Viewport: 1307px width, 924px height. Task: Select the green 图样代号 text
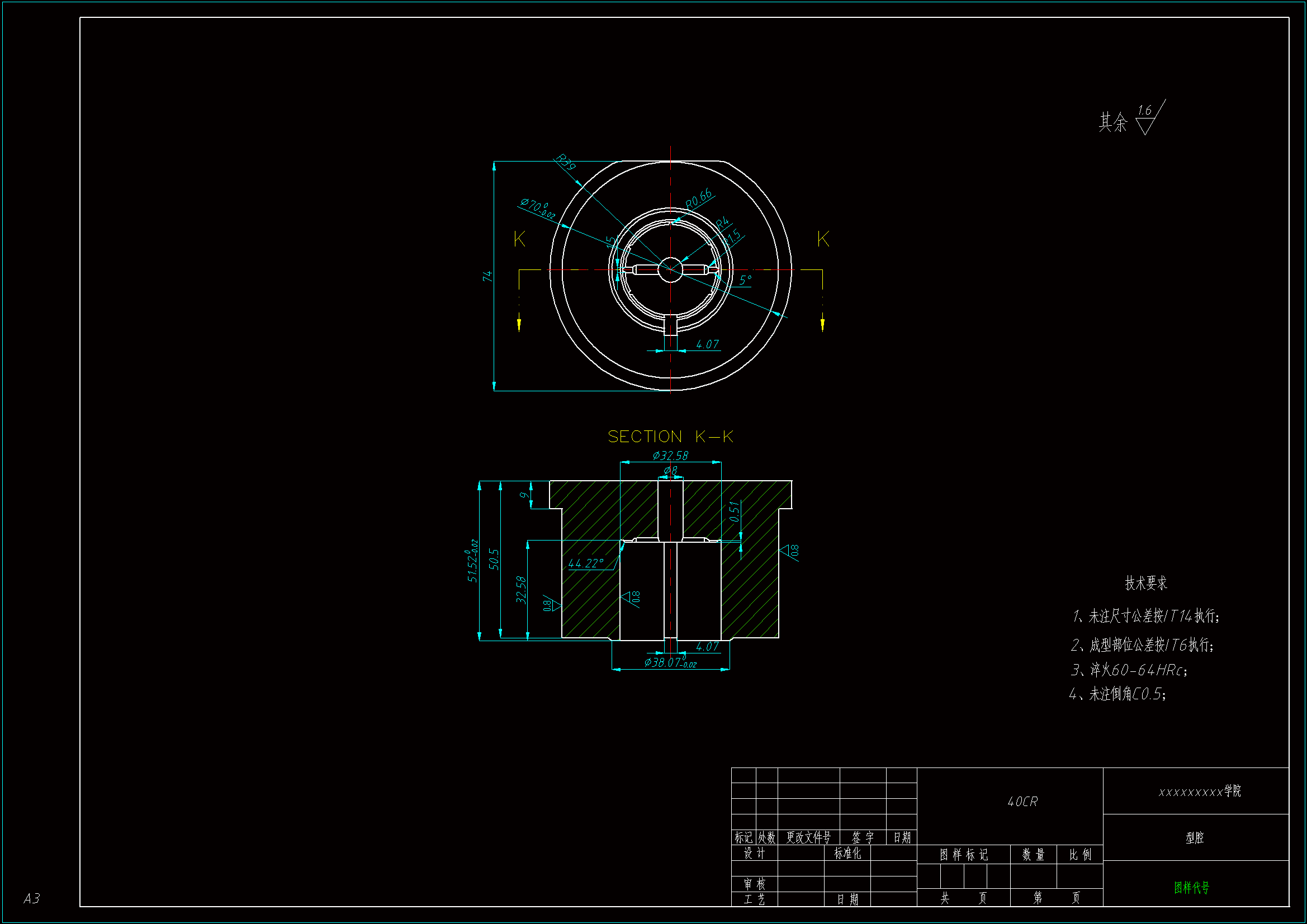pos(1191,887)
